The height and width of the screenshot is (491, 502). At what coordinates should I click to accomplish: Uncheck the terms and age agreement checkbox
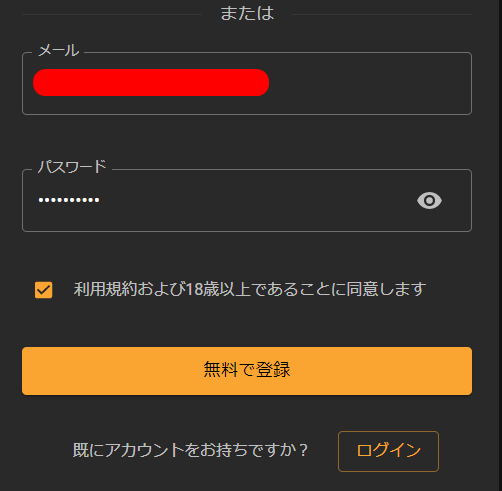tap(44, 290)
